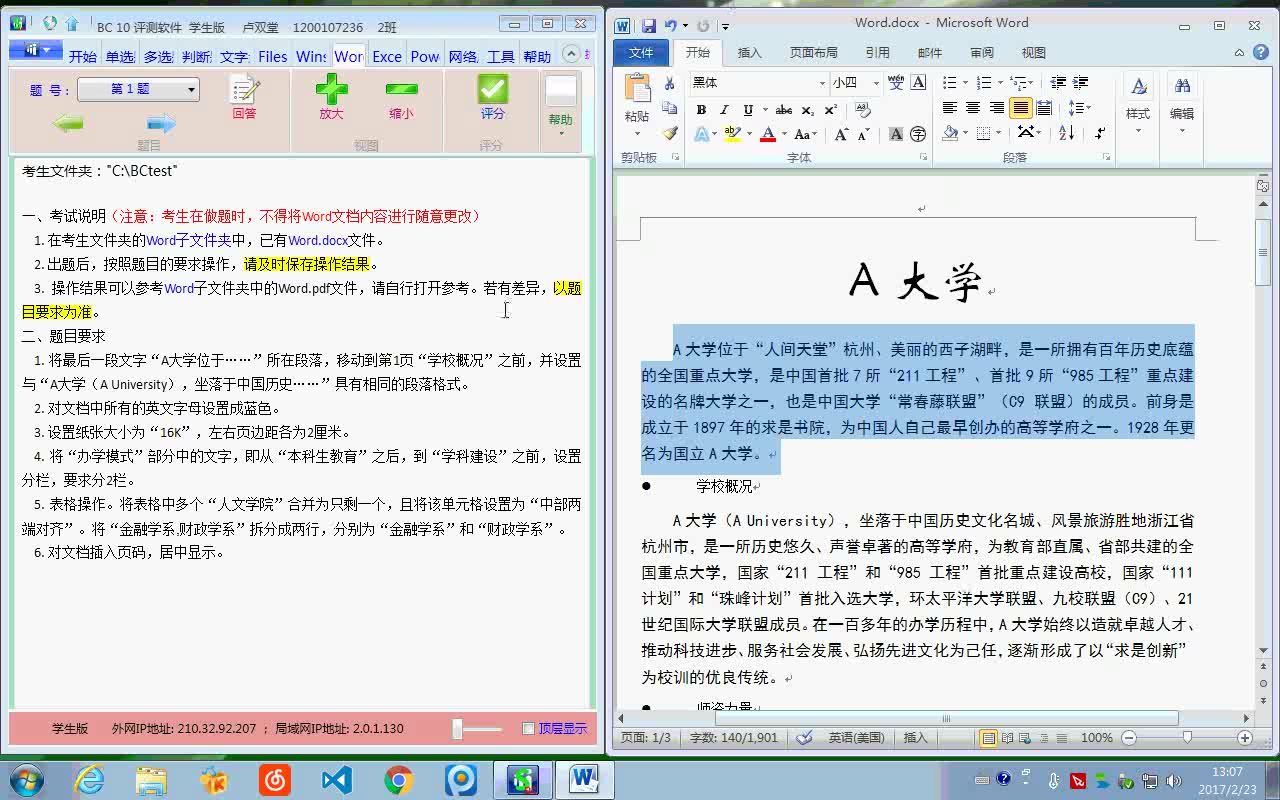Toggle character border A button
1280x800 pixels.
[918, 82]
